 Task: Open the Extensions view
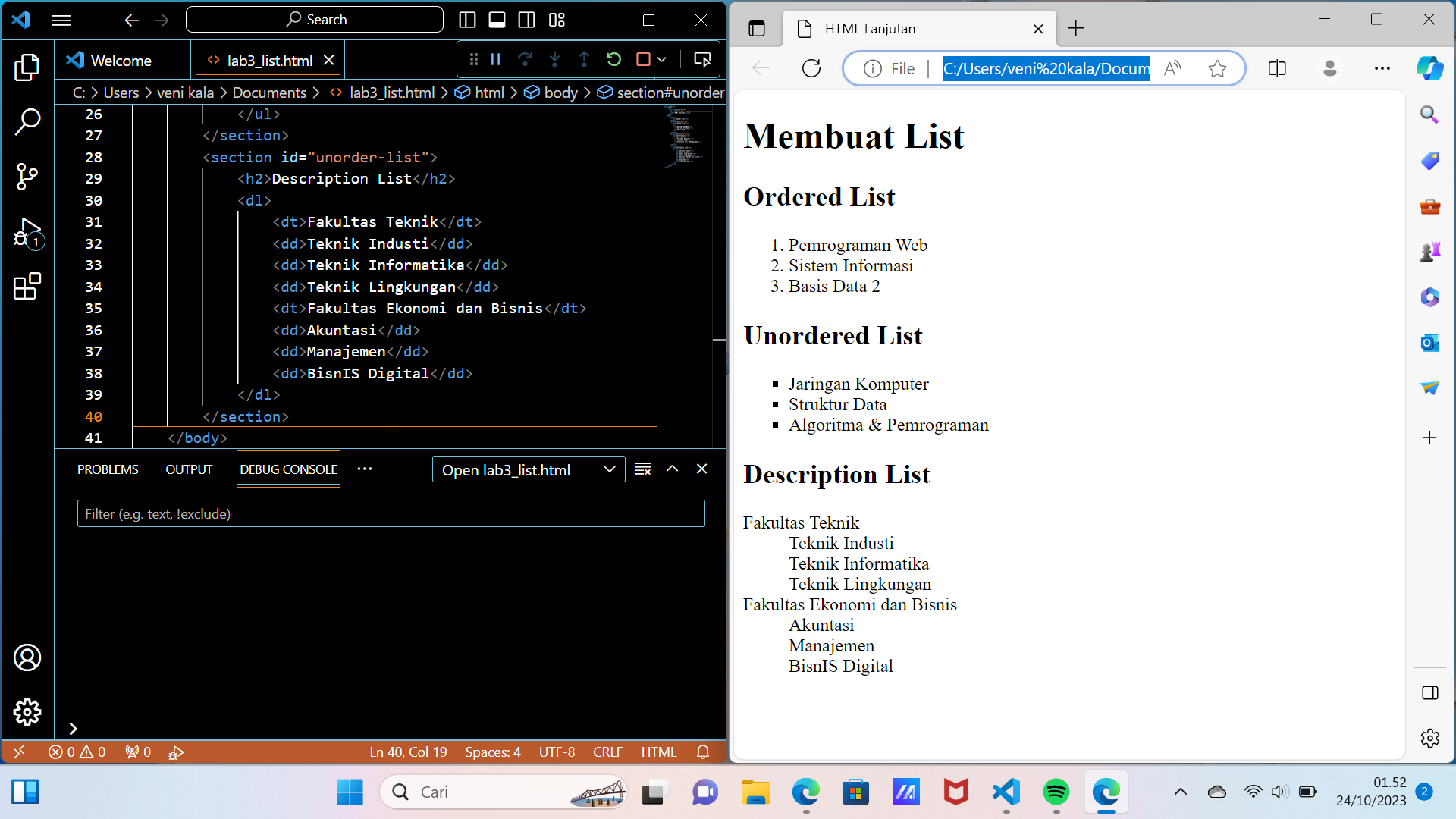27,287
